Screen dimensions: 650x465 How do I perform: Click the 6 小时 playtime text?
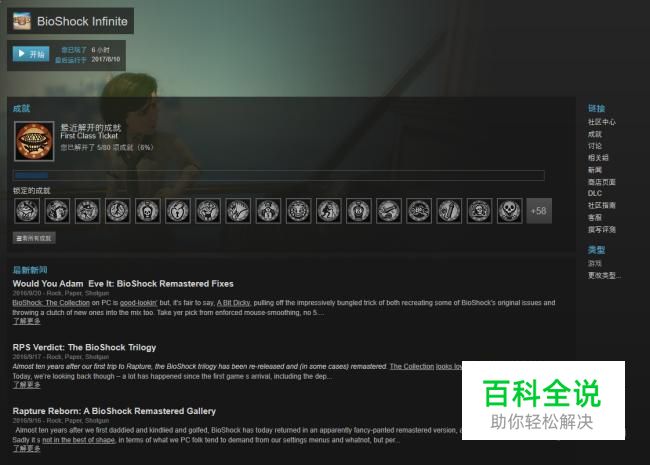101,50
